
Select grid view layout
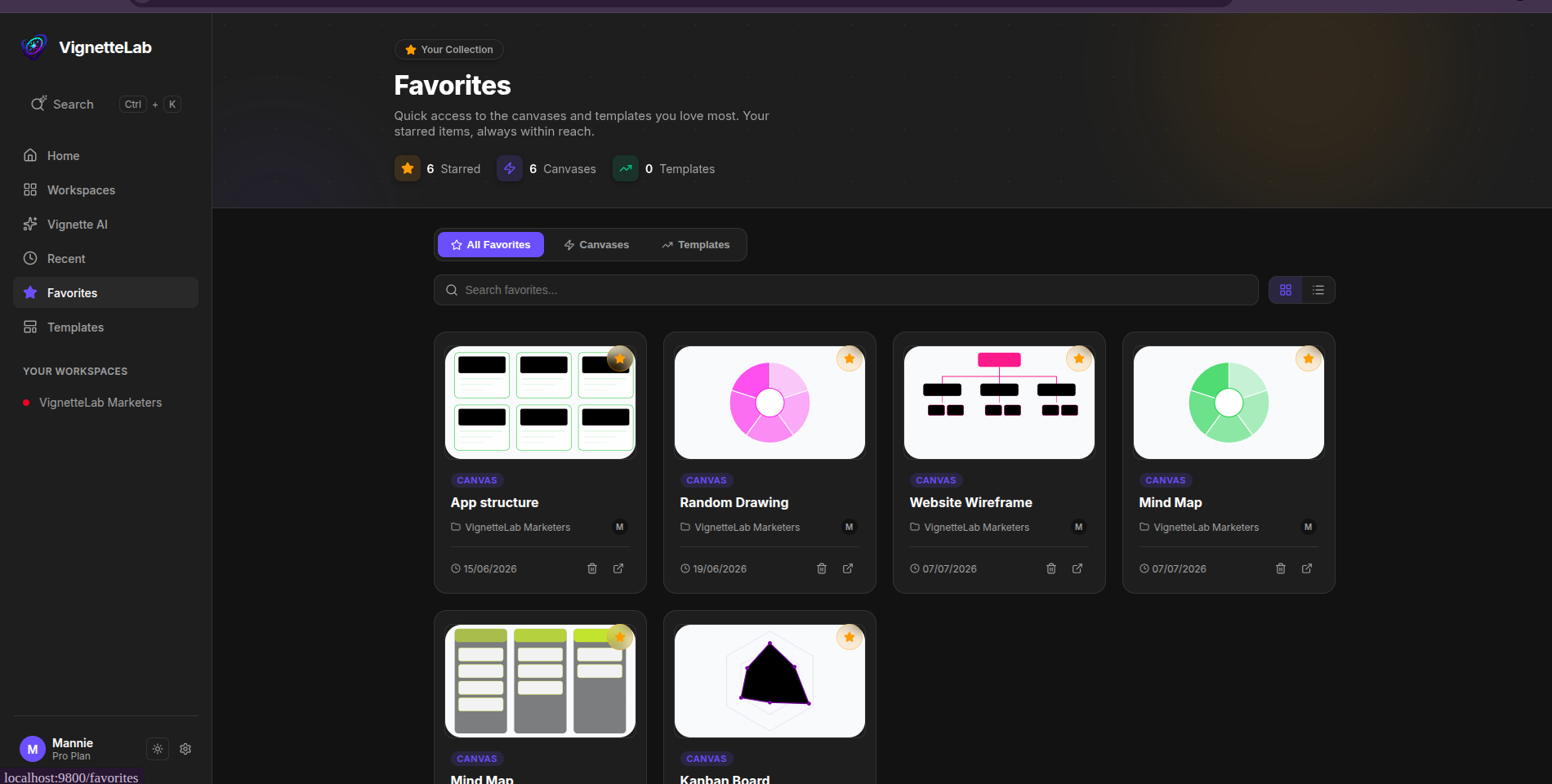tap(1286, 290)
